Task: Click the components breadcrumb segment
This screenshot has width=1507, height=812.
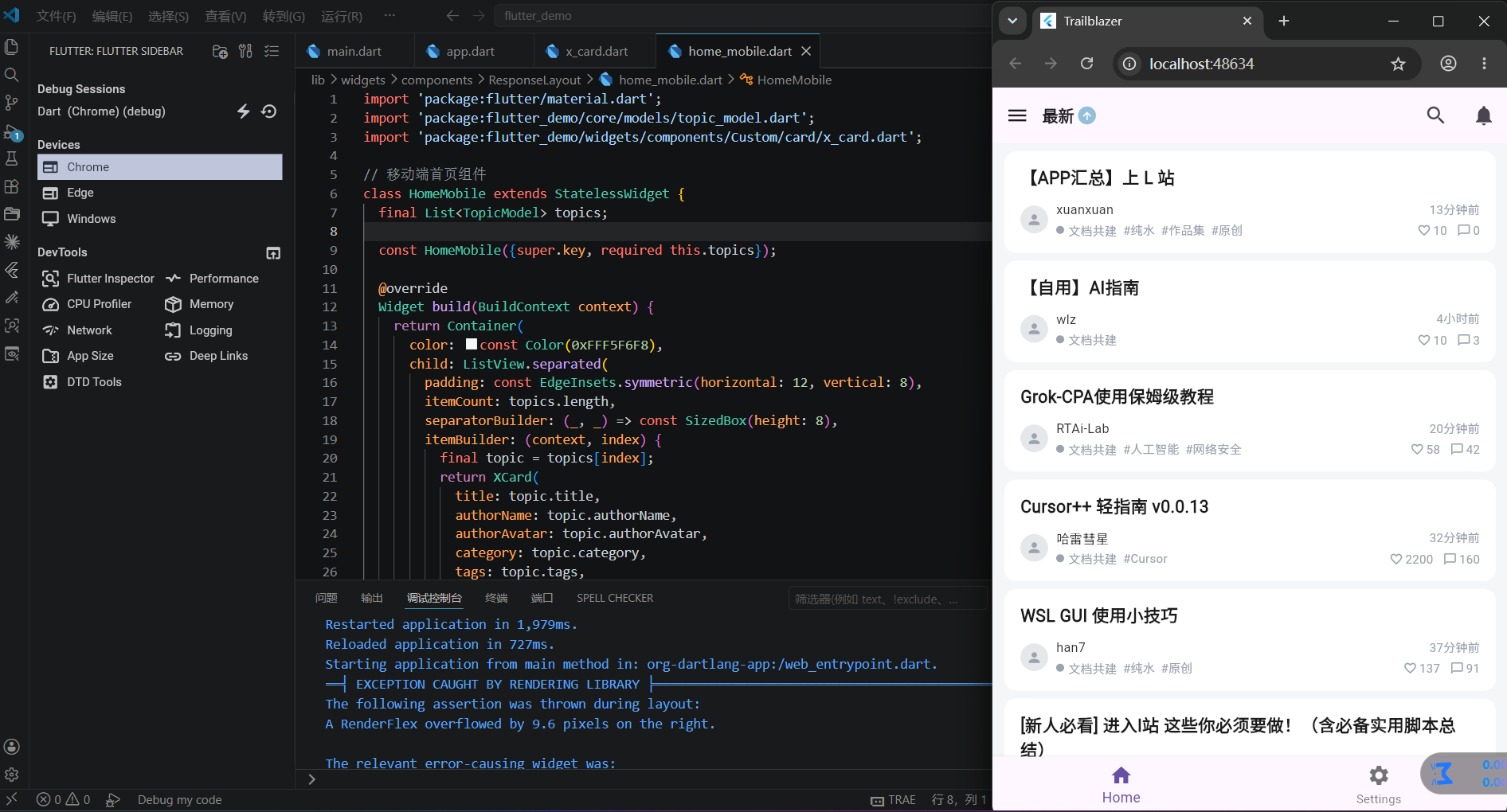Action: pyautogui.click(x=436, y=80)
